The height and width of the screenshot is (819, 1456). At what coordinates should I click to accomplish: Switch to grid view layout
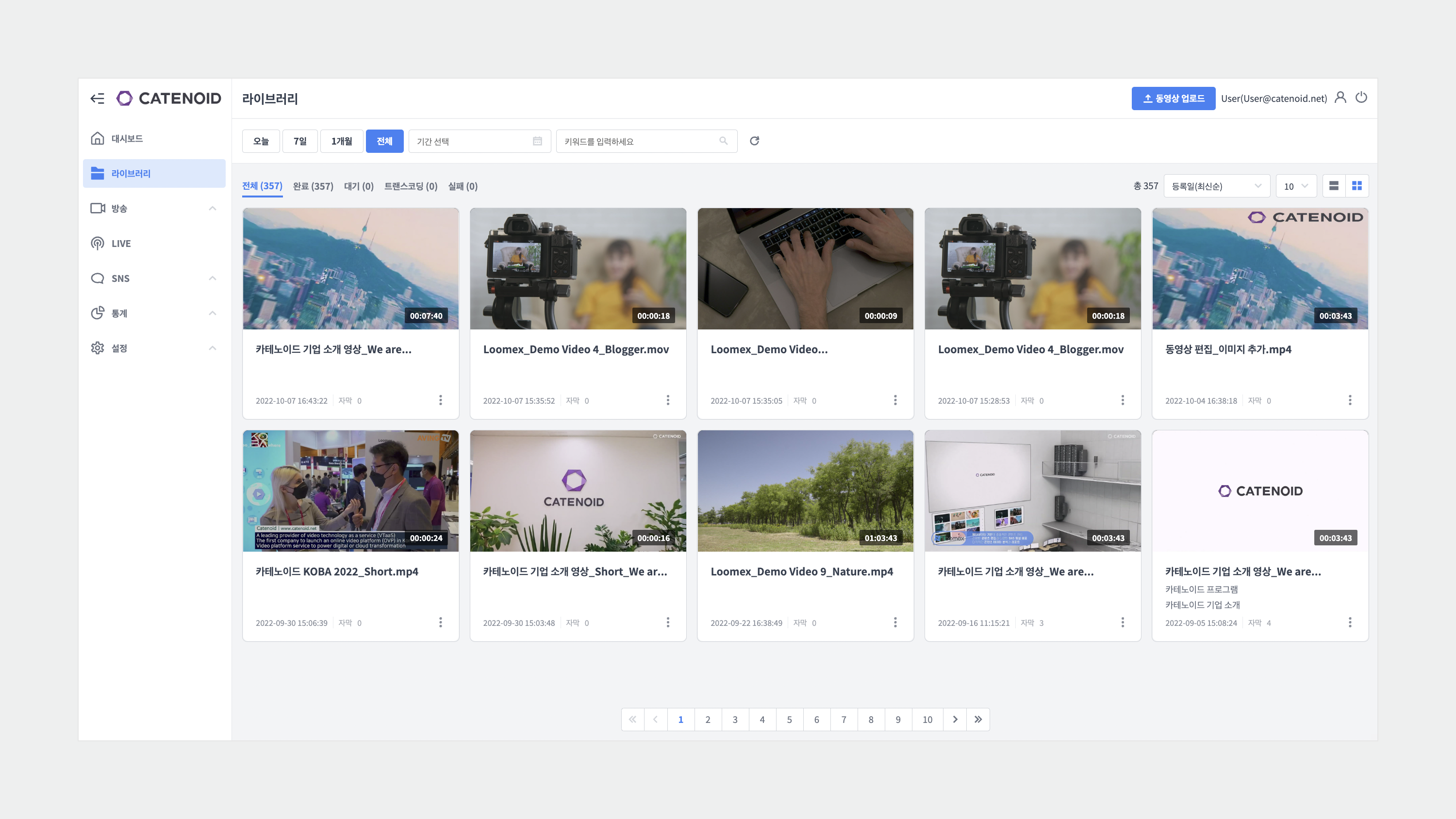point(1357,186)
